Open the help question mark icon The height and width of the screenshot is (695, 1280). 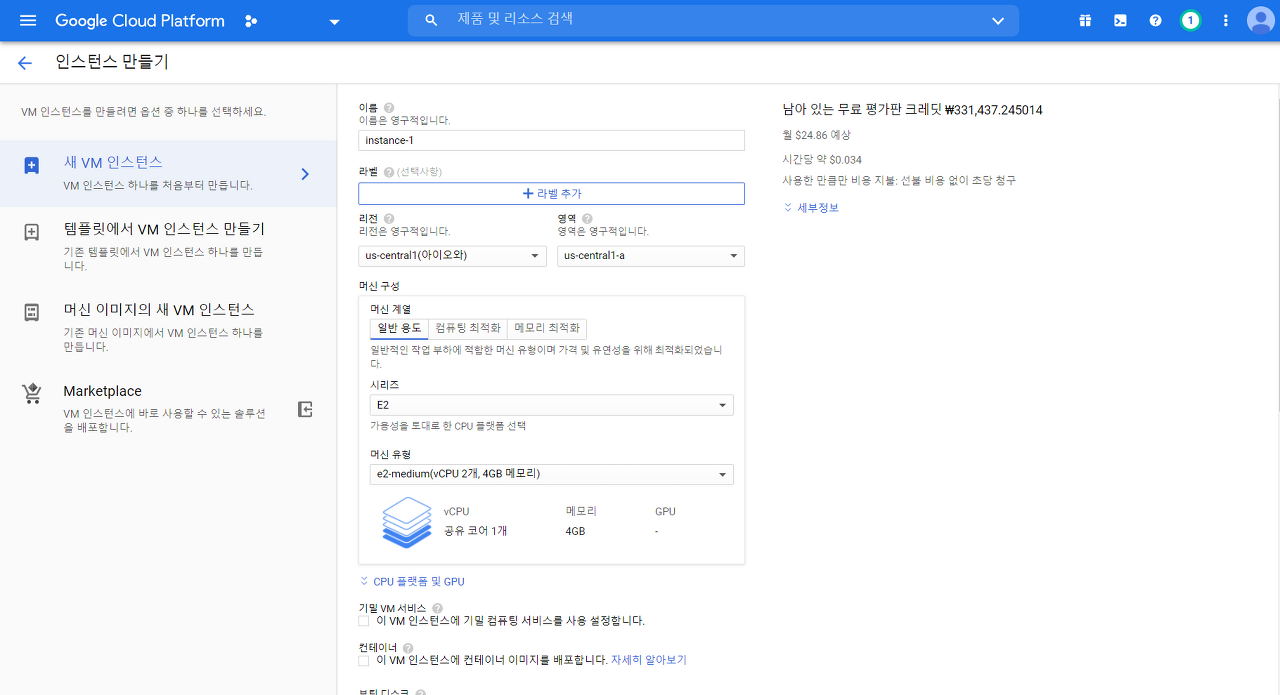point(1155,20)
